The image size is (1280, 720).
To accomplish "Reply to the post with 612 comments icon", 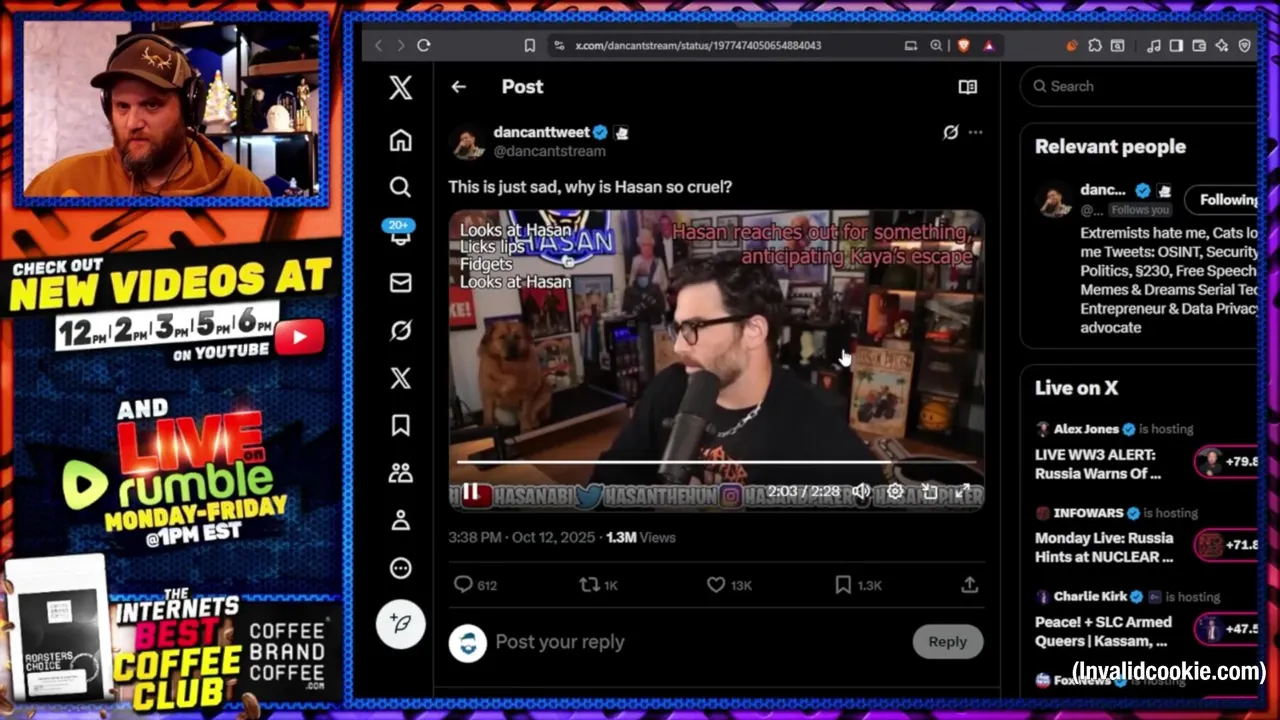I will pos(475,585).
